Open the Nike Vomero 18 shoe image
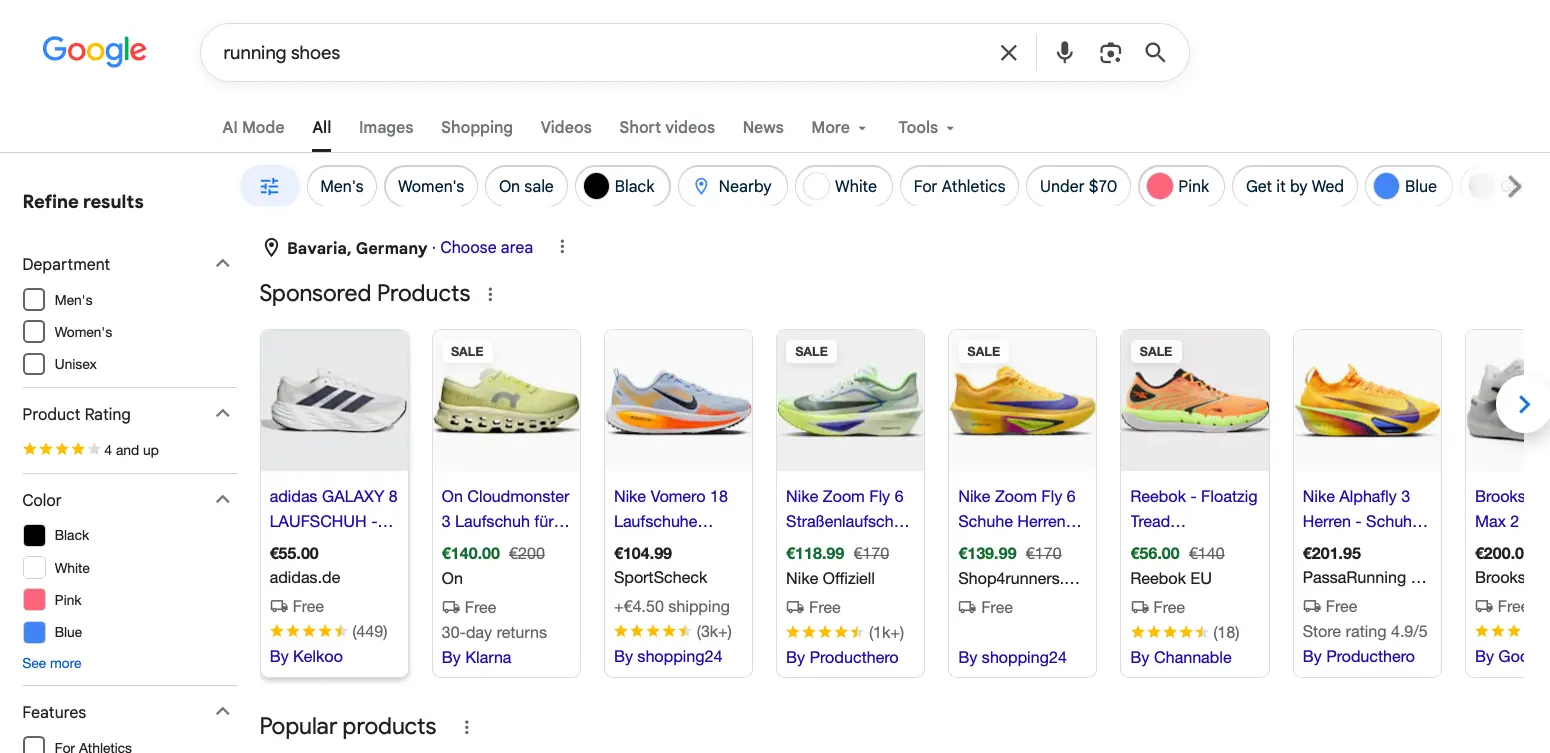The height and width of the screenshot is (753, 1550). coord(678,400)
